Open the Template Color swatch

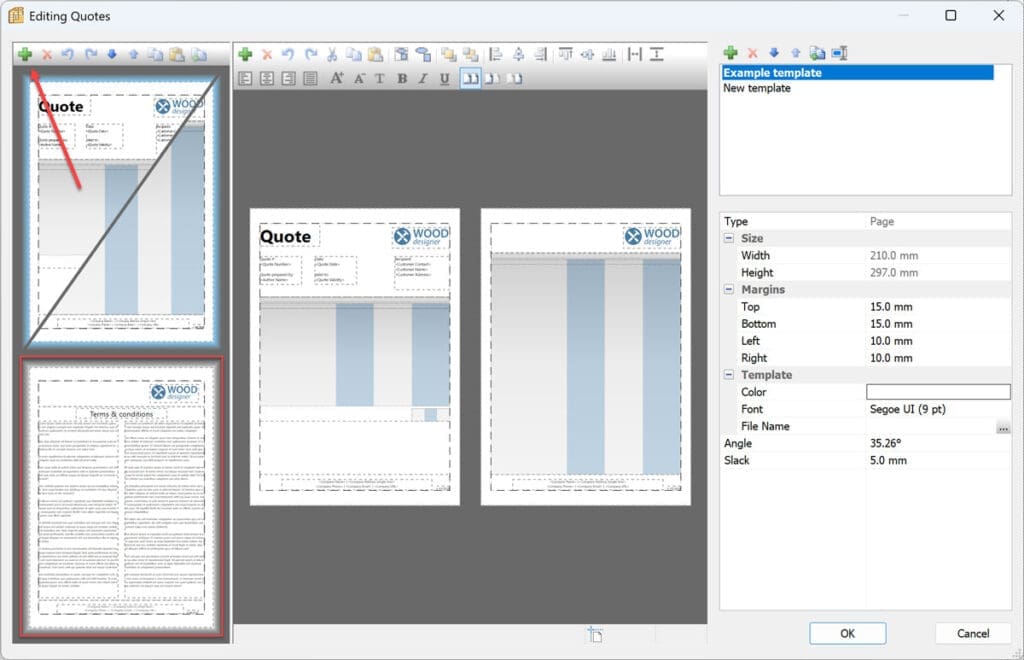click(x=938, y=392)
